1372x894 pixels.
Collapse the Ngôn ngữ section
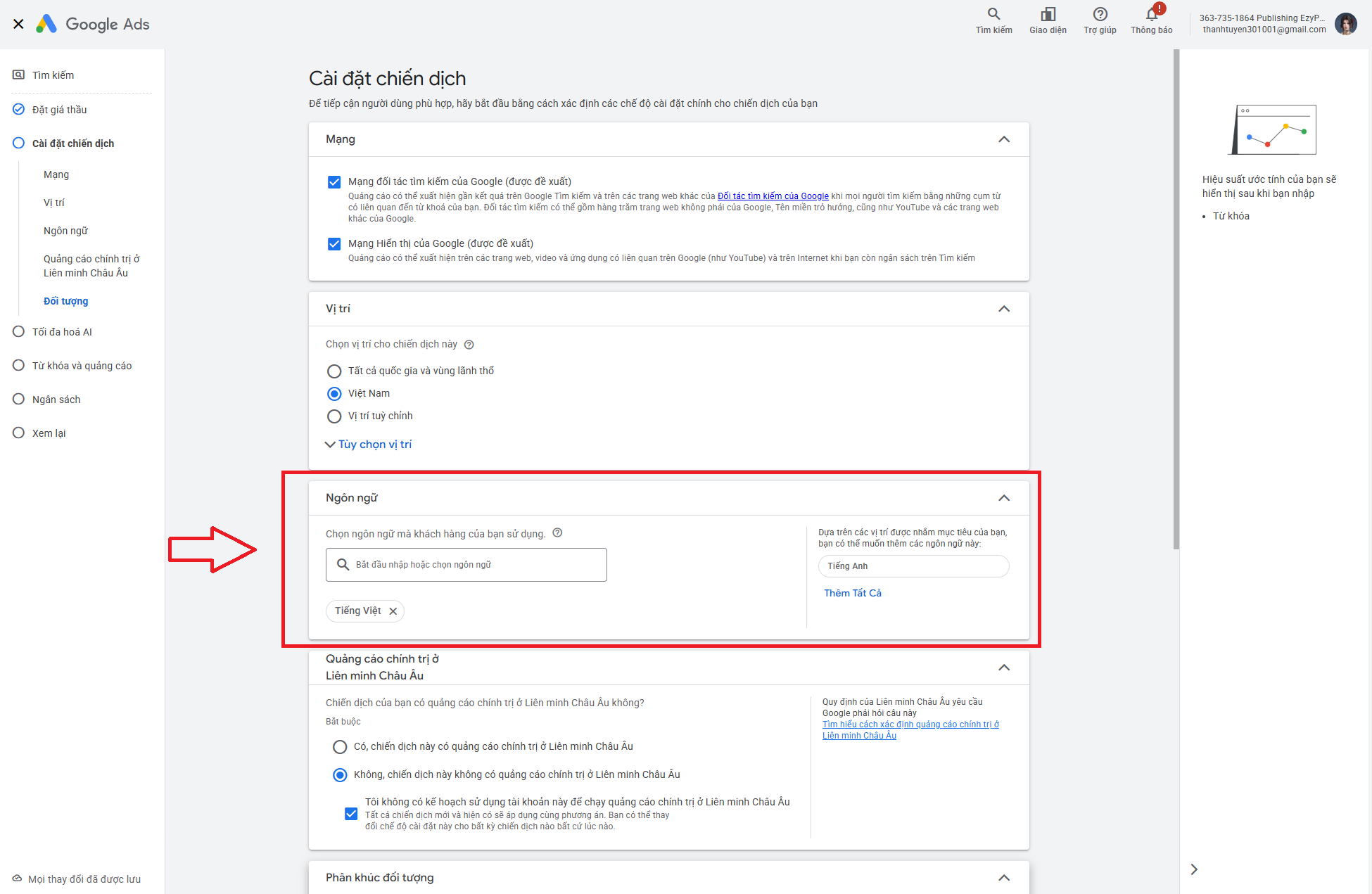(1004, 498)
